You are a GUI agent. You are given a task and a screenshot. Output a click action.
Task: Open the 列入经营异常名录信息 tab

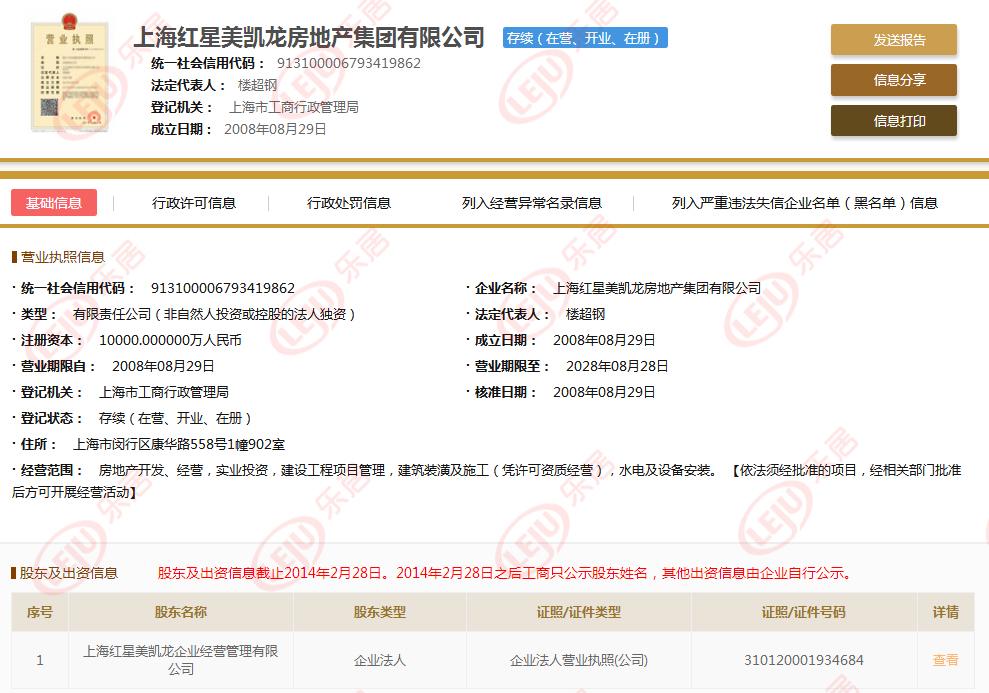pos(532,203)
